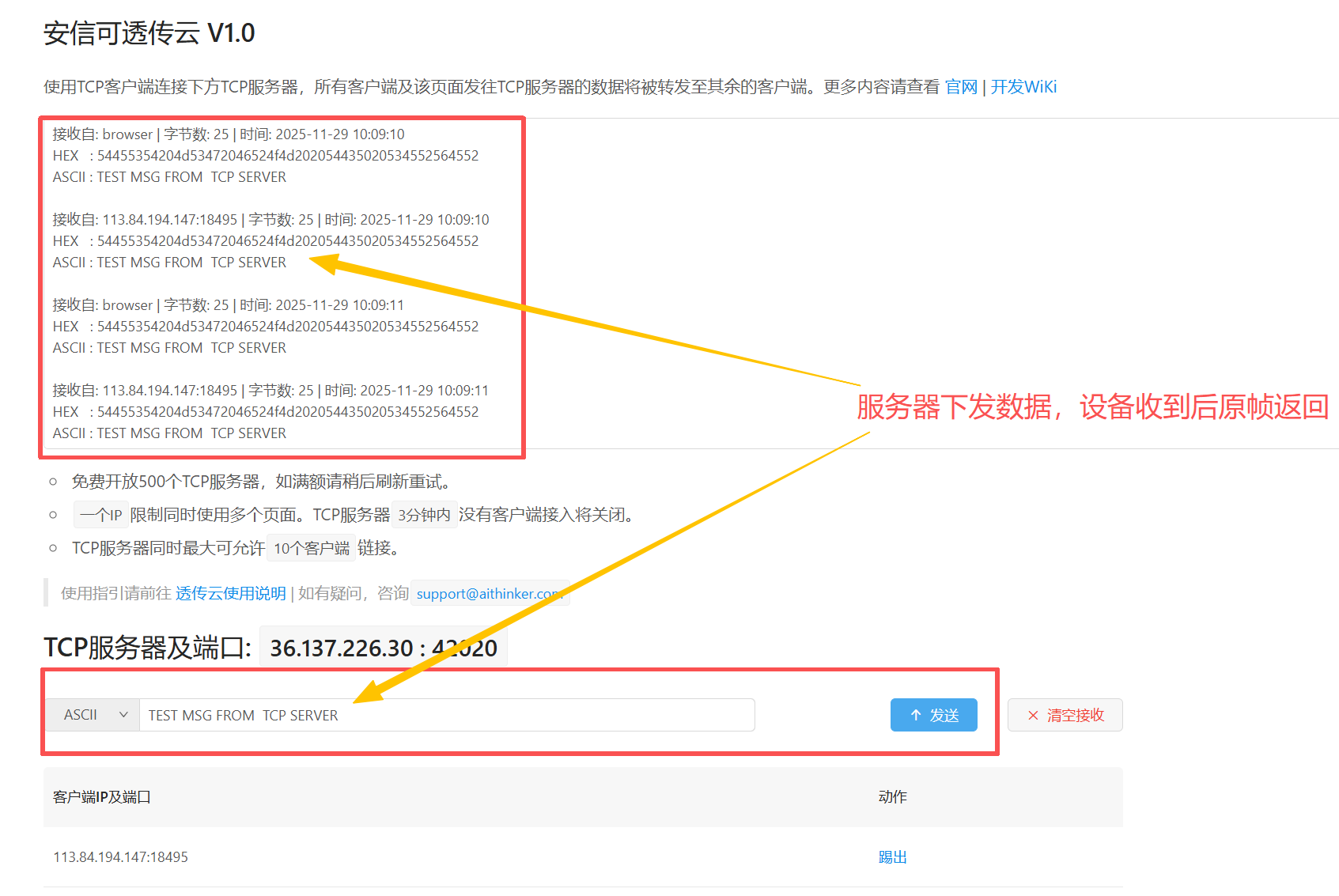Click 客户端IP及端口 column header
This screenshot has width=1339, height=896.
(102, 797)
